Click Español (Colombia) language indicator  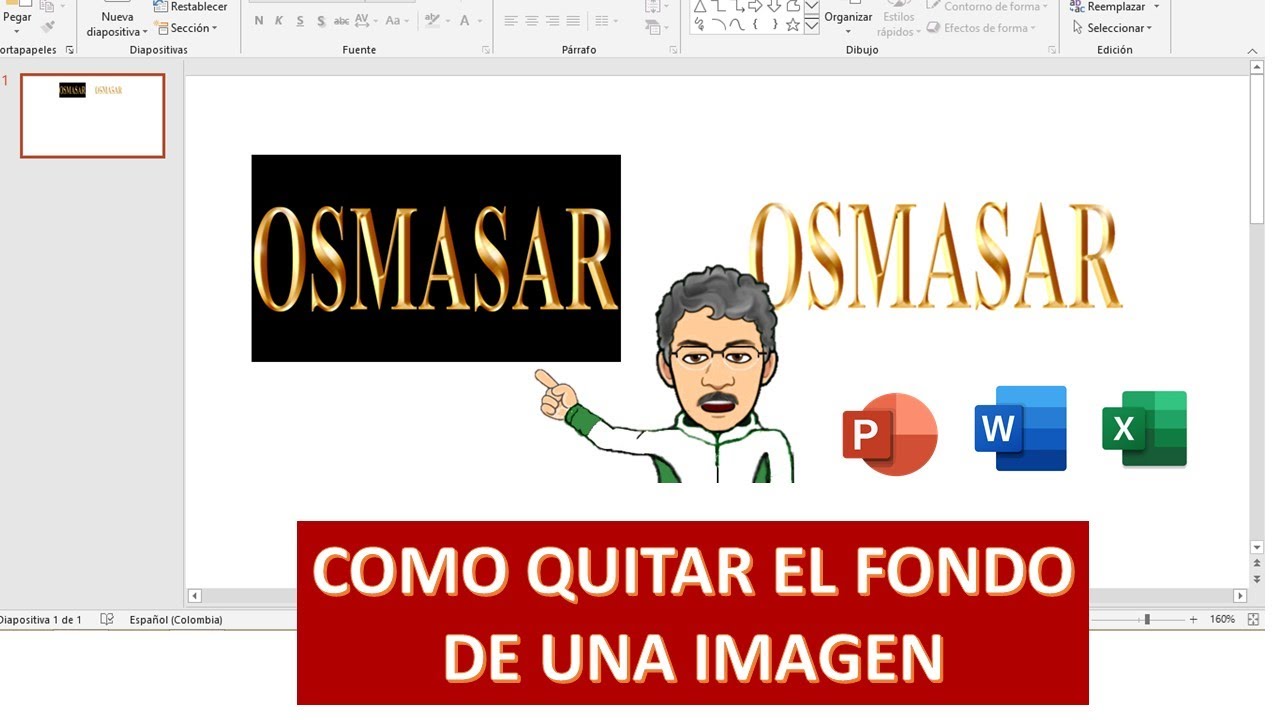[x=176, y=620]
